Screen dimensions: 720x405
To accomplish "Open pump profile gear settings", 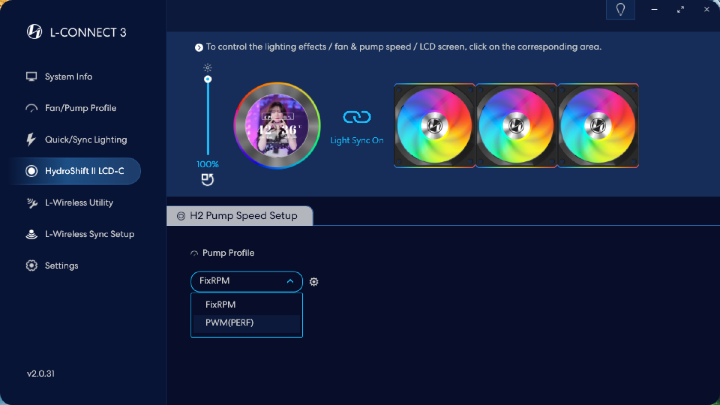I will coord(314,281).
